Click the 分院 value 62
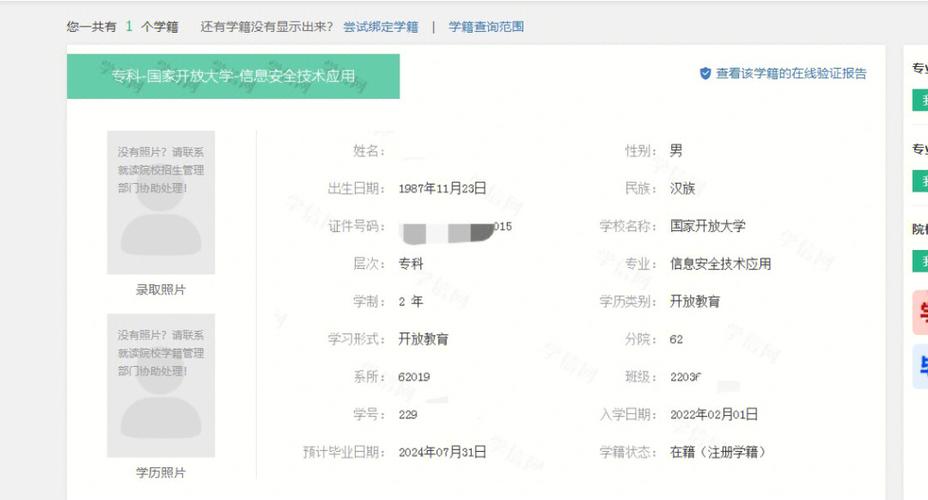 [676, 340]
